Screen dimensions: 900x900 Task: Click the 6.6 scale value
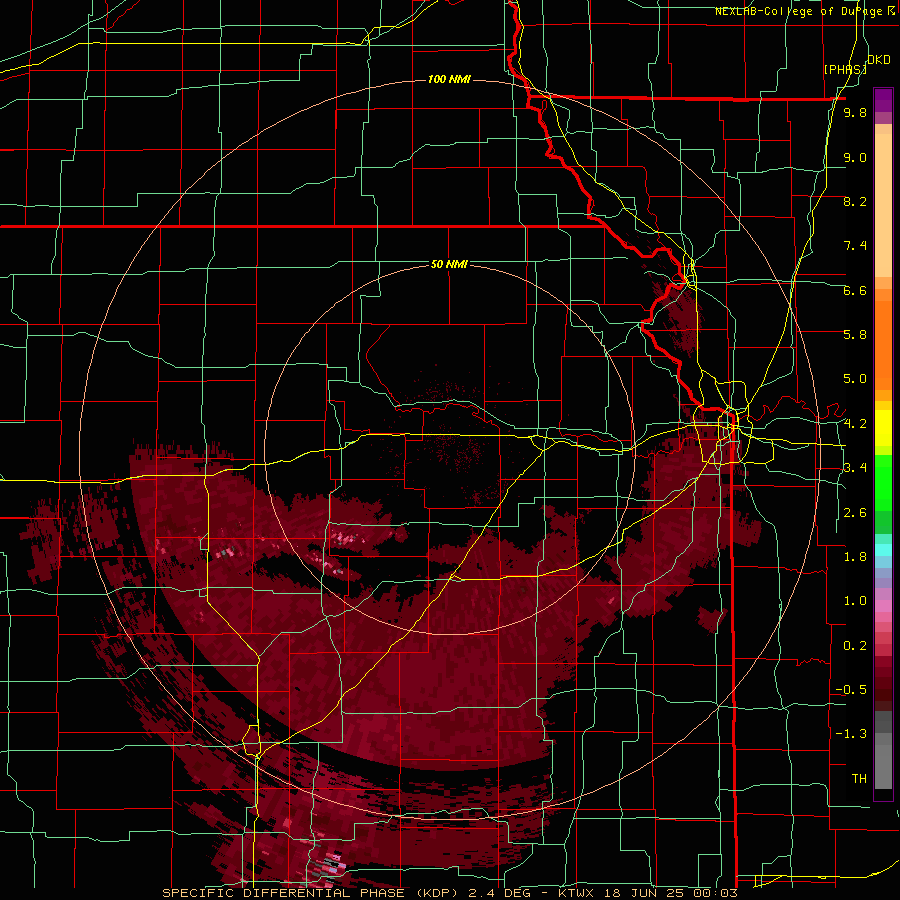[855, 290]
